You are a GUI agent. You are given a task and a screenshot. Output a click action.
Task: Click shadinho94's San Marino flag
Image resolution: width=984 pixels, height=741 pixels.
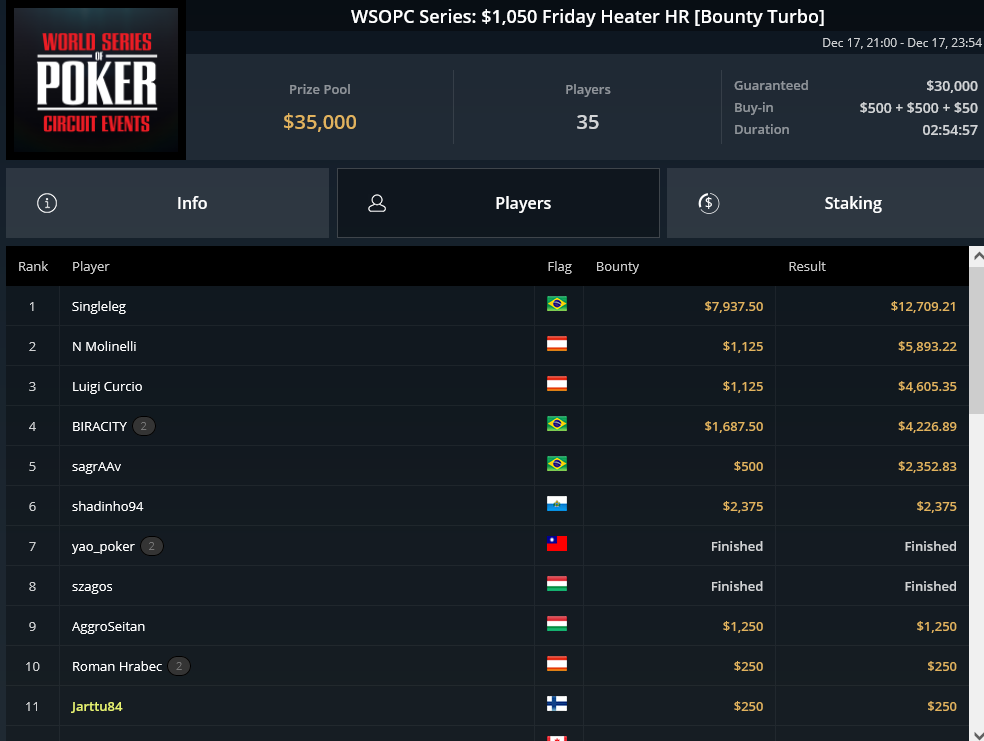pos(557,504)
